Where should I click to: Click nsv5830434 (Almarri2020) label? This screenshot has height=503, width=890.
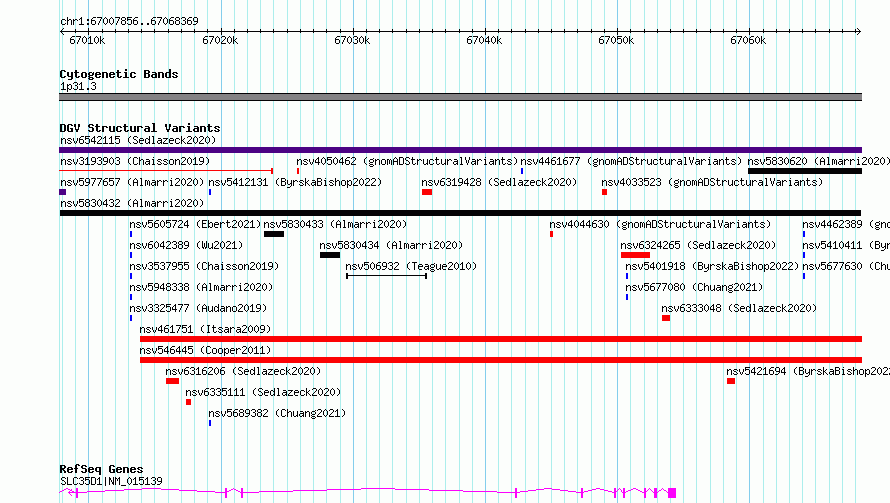pyautogui.click(x=391, y=245)
